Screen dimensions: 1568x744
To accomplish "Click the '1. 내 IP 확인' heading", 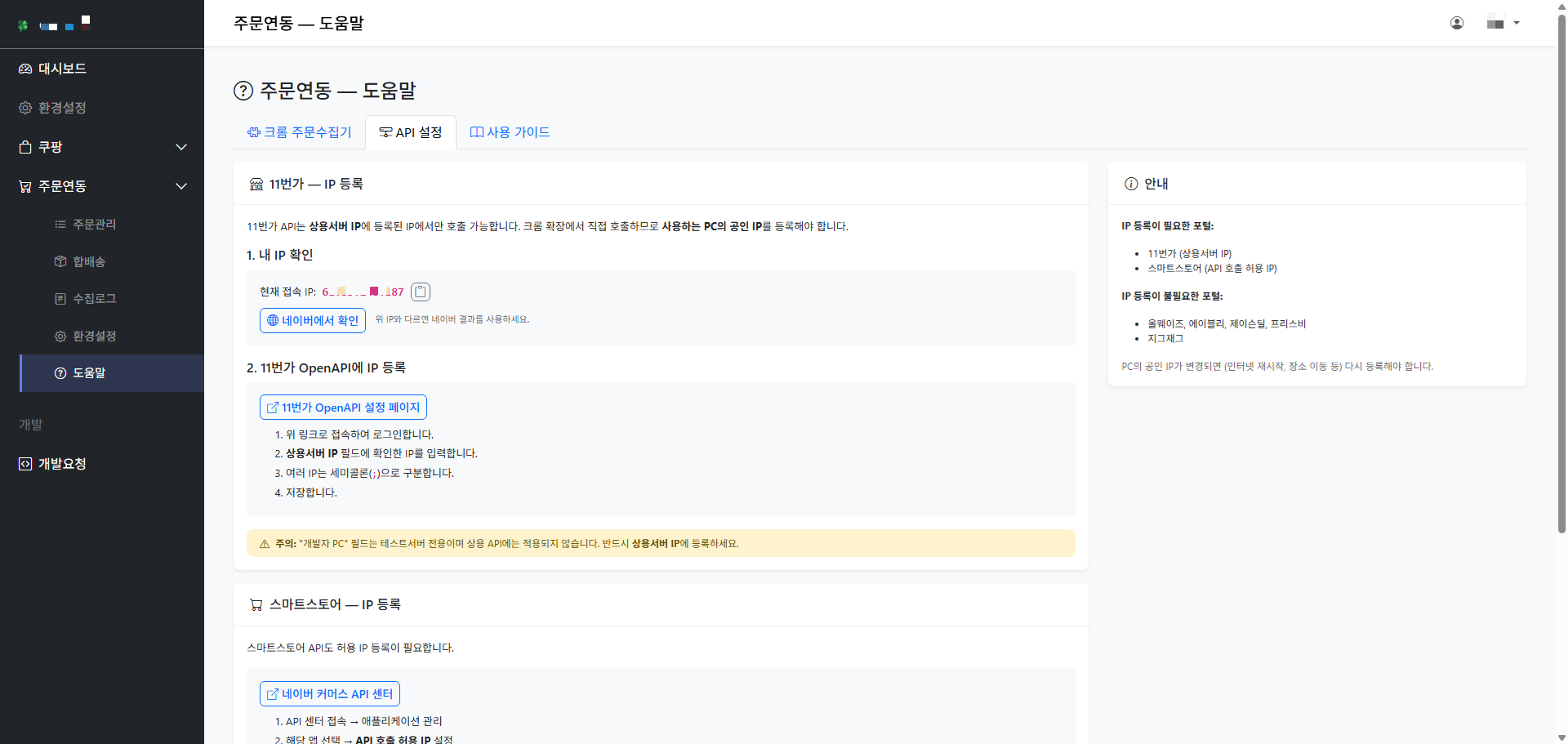I will point(280,255).
